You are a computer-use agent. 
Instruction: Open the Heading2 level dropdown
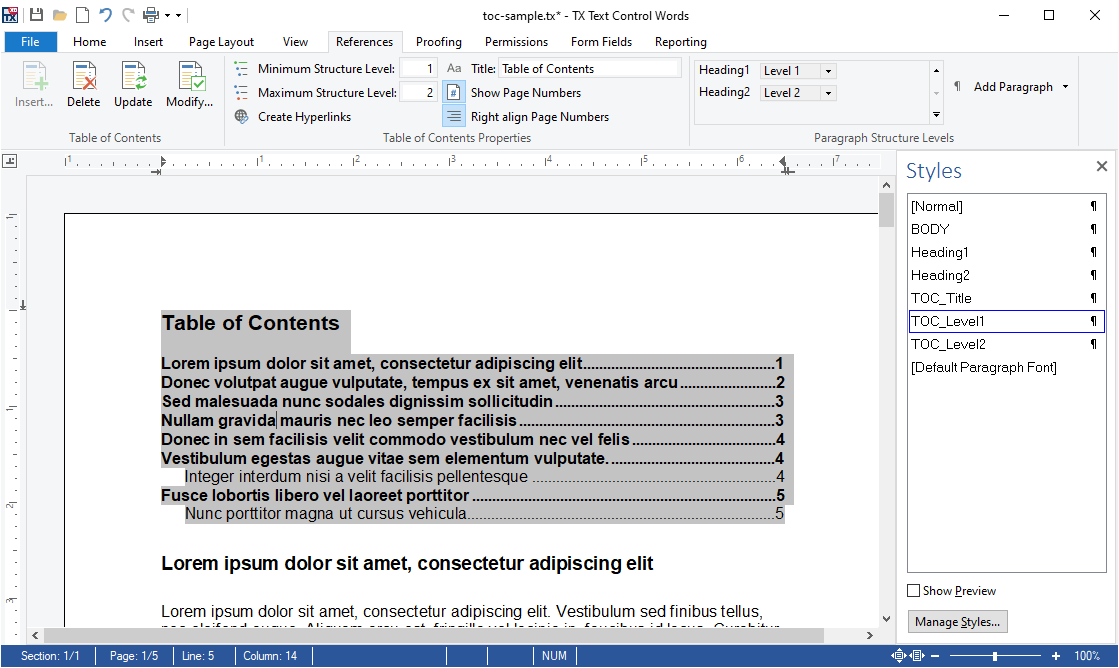point(828,92)
